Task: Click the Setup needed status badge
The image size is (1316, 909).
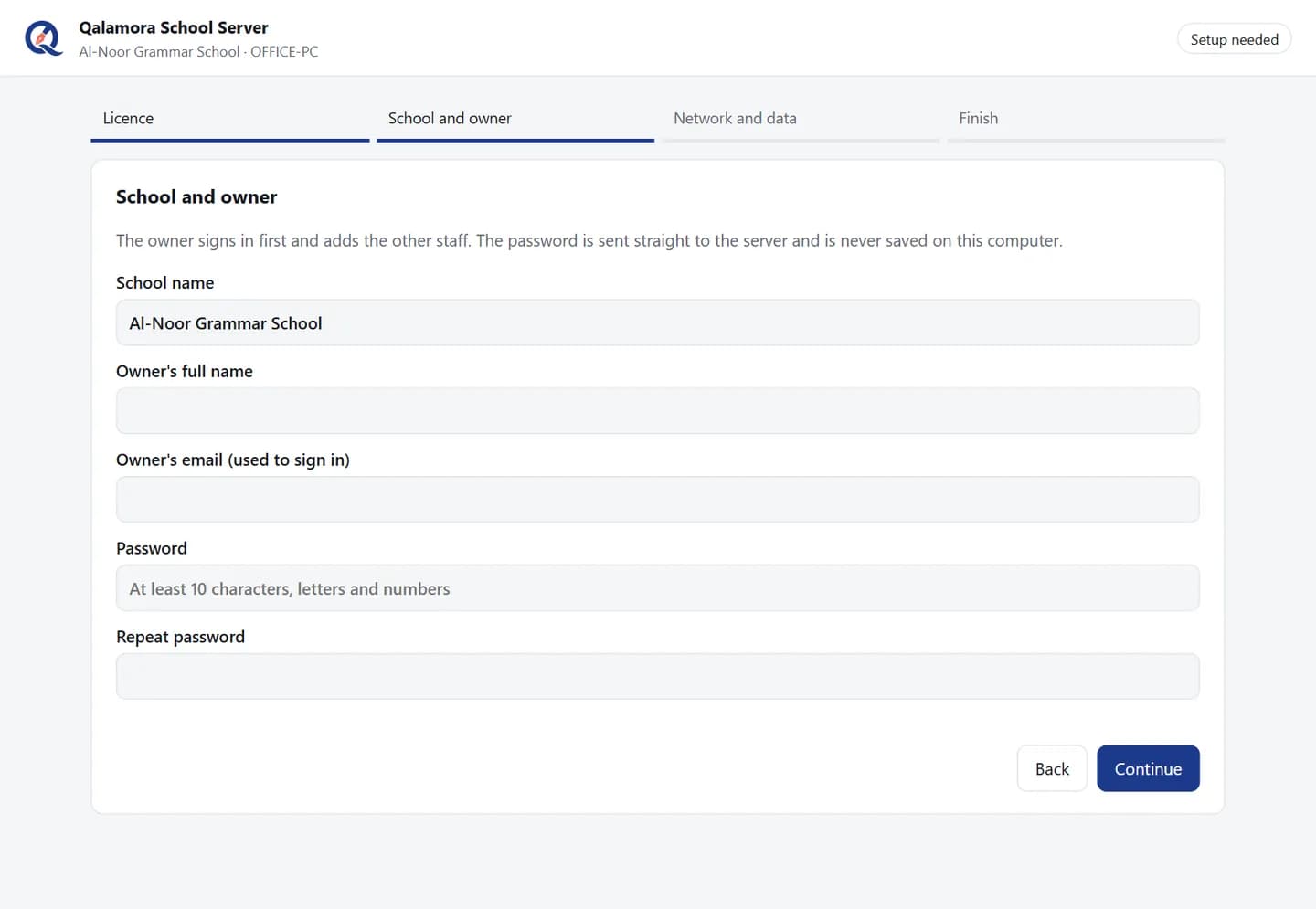Action: (1234, 39)
